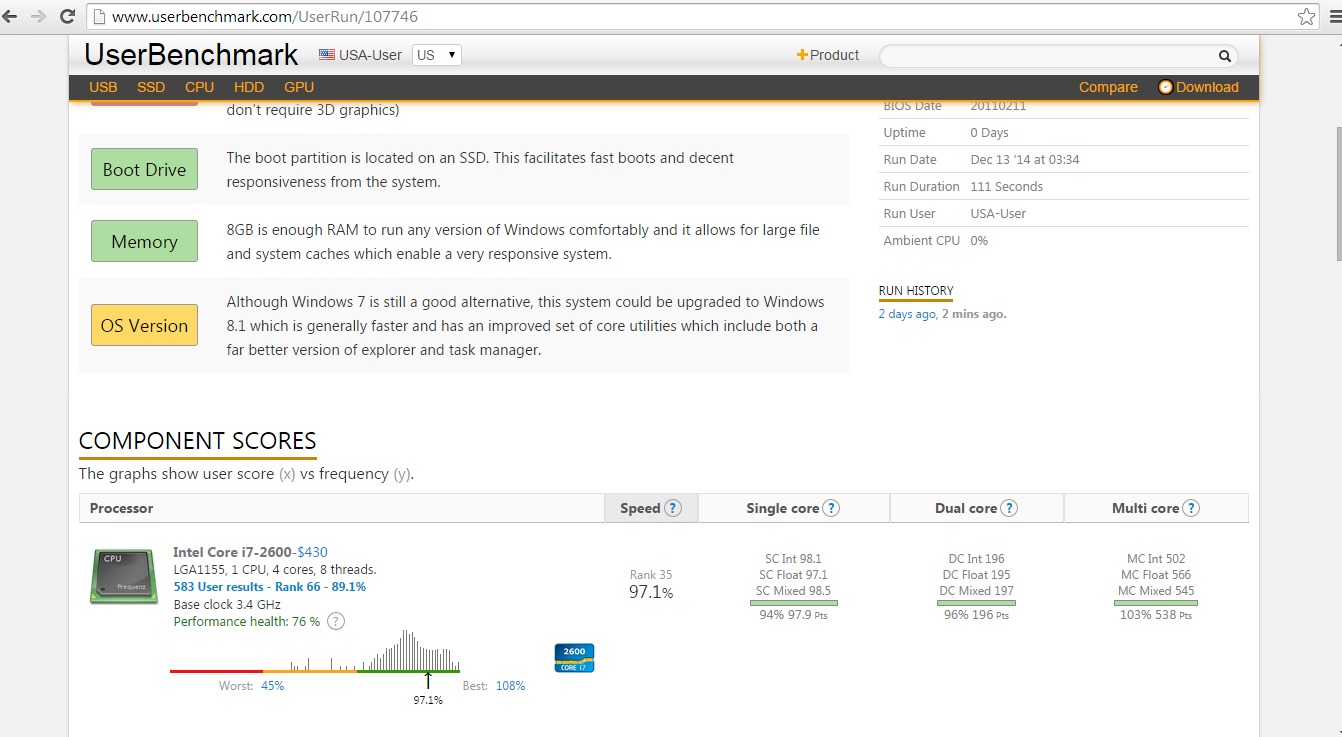This screenshot has height=737, width=1342.
Task: Click the UserBenchmark site logo
Action: tap(191, 54)
